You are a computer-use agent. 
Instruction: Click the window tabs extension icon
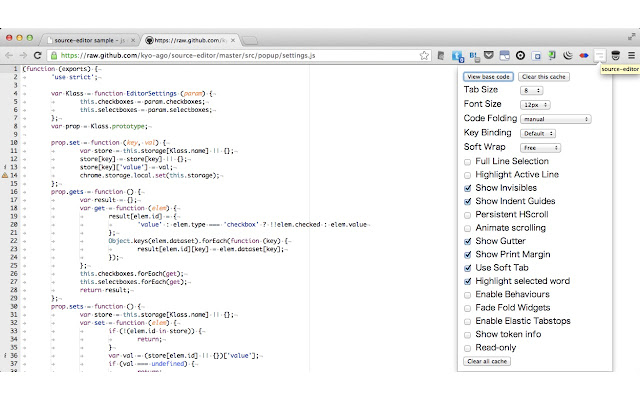click(504, 56)
